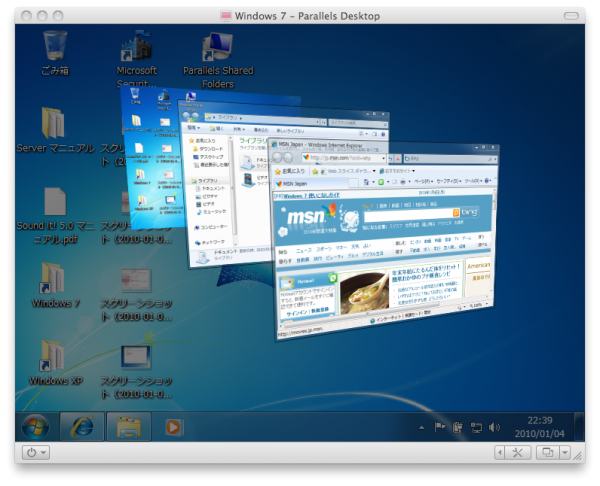
Task: Show hidden tray icons arrow
Action: [x=421, y=427]
